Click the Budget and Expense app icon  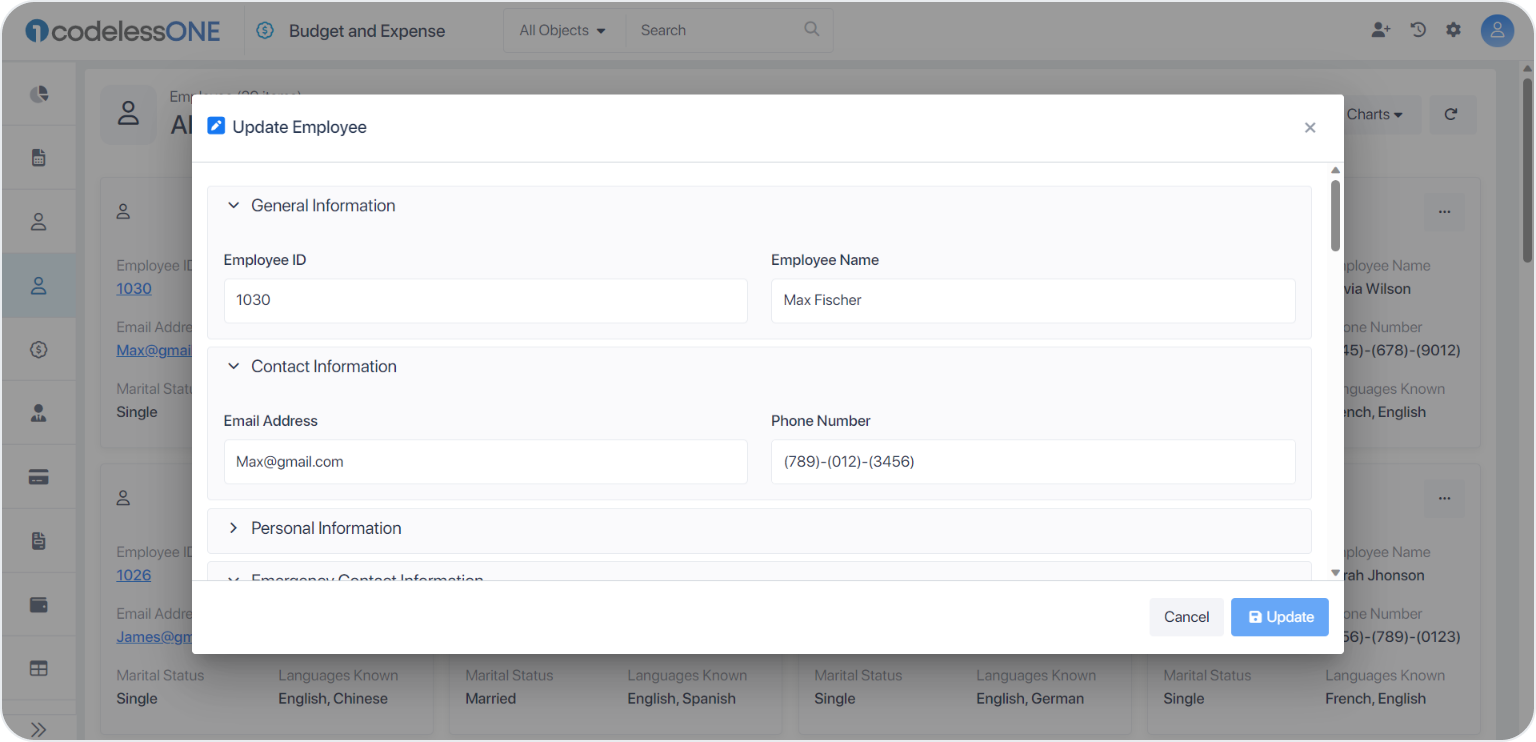coord(265,31)
